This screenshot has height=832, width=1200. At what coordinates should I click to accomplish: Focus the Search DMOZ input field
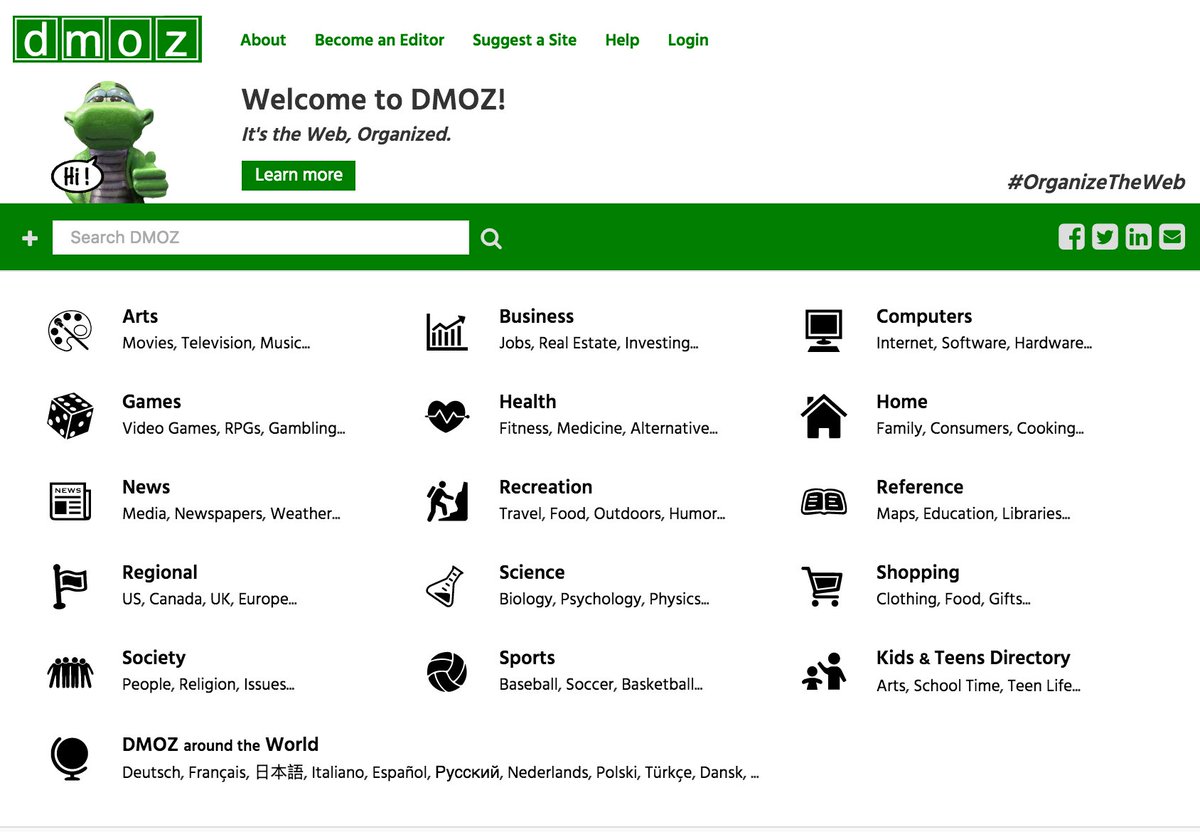tap(261, 237)
